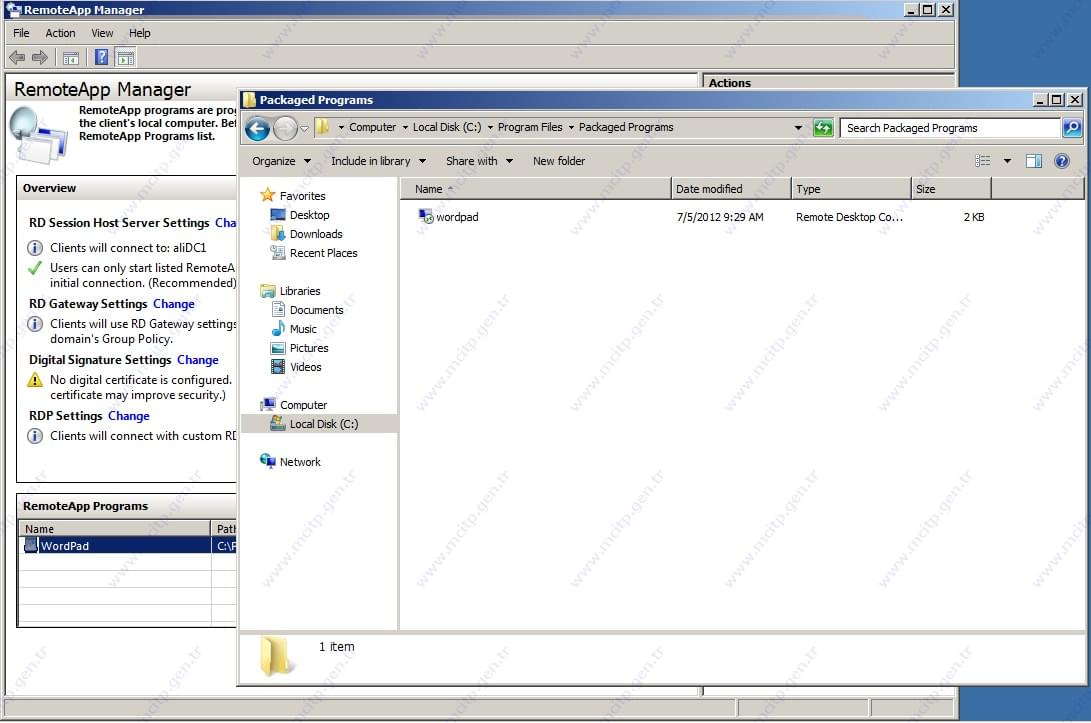Click Change link for Digital Signature Settings
This screenshot has height=723, width=1091.
pos(198,360)
